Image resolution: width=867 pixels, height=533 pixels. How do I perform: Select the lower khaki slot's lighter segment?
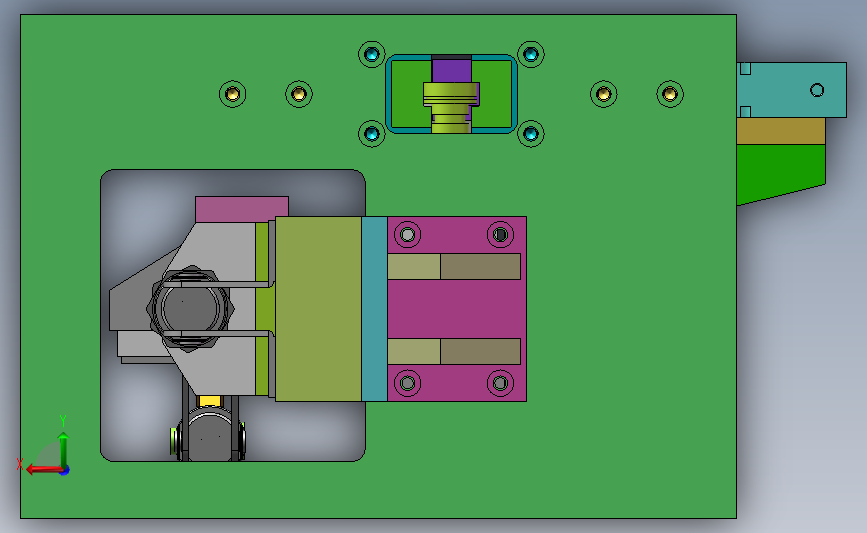(414, 351)
